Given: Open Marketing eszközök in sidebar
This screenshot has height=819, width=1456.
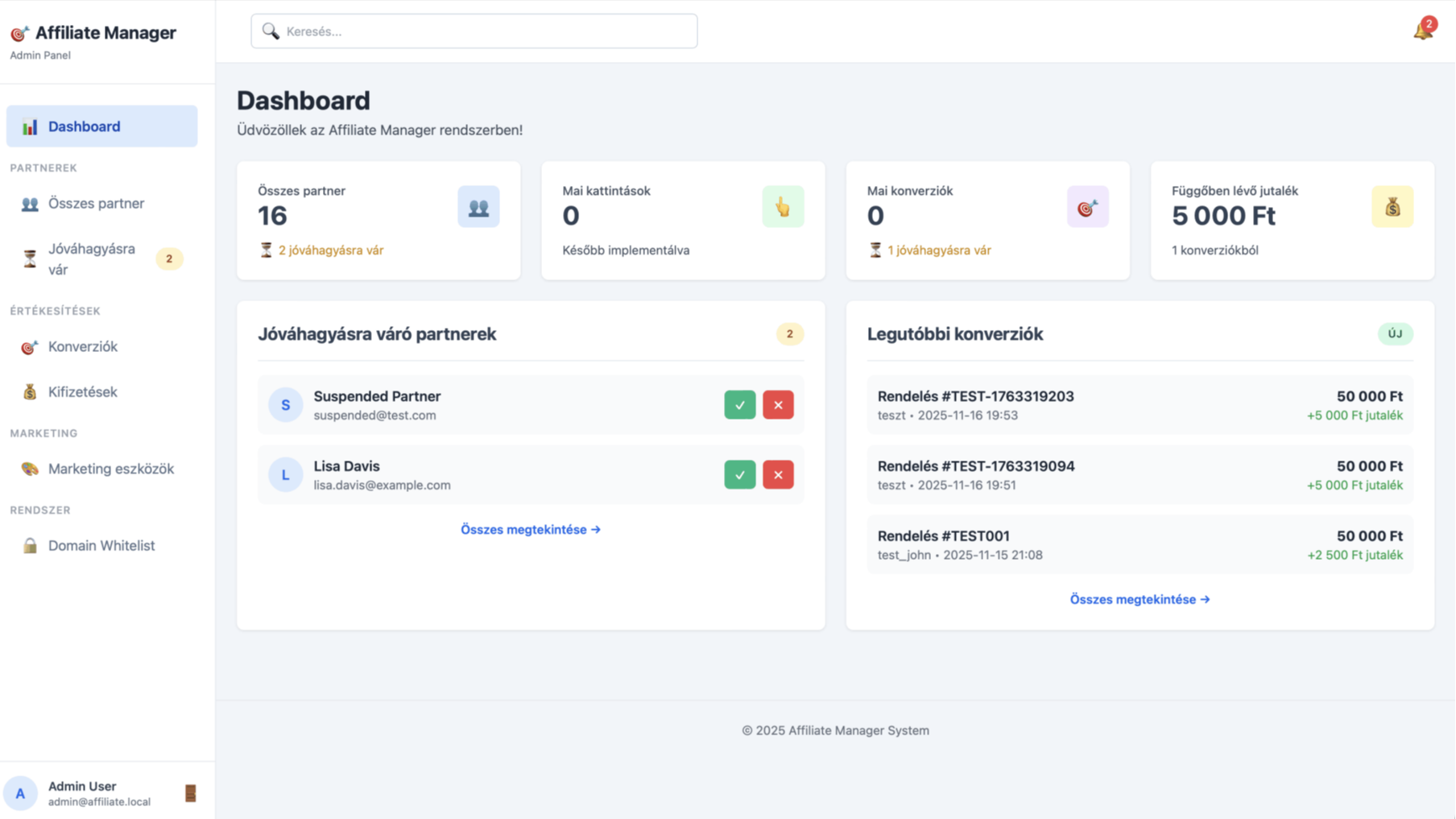Looking at the screenshot, I should pos(110,469).
